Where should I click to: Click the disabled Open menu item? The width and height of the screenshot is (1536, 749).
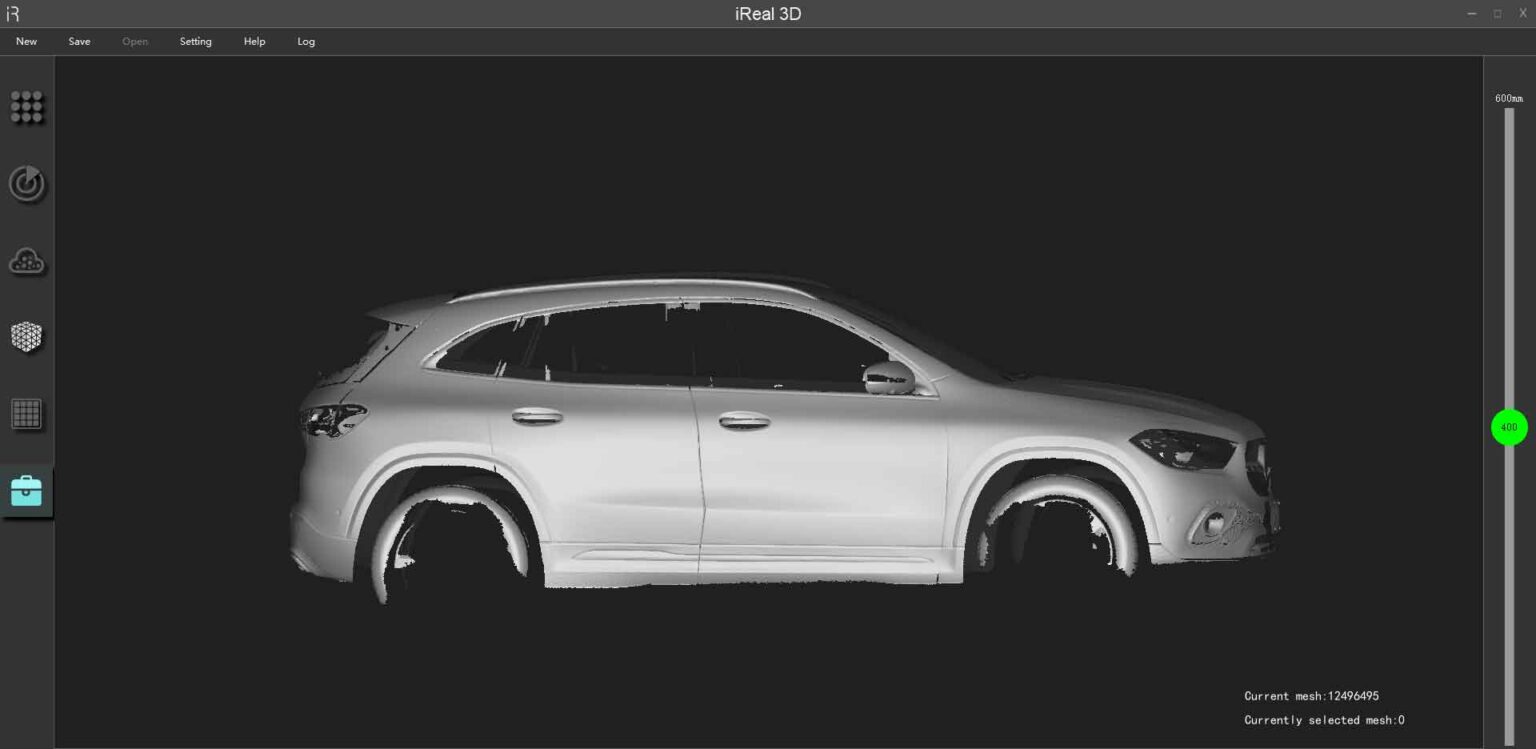pyautogui.click(x=135, y=41)
